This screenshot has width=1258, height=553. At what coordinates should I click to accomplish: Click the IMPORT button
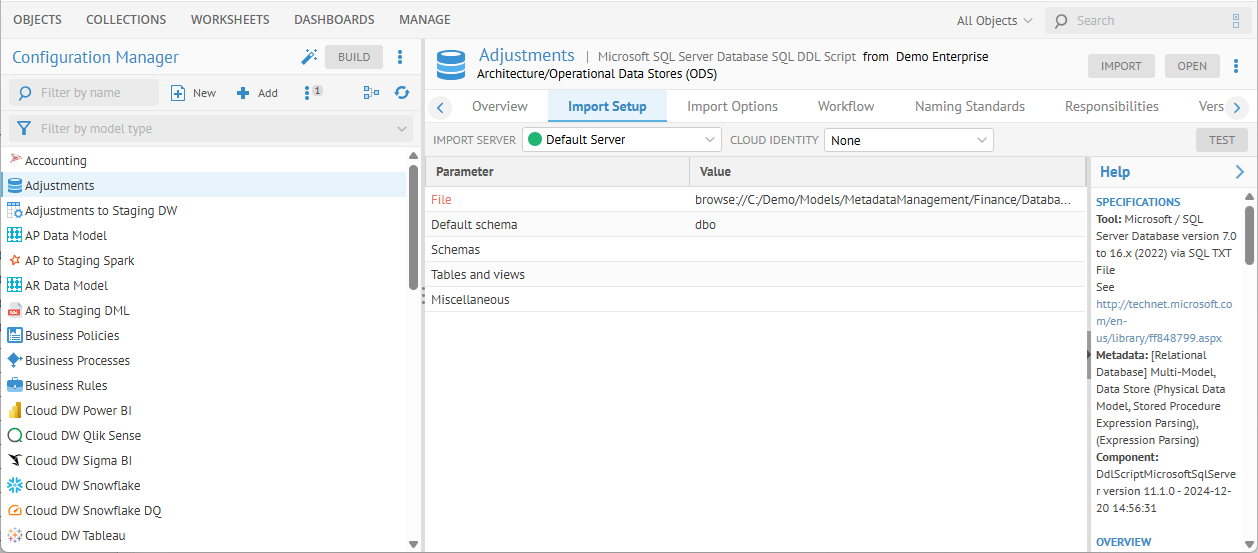(1120, 66)
